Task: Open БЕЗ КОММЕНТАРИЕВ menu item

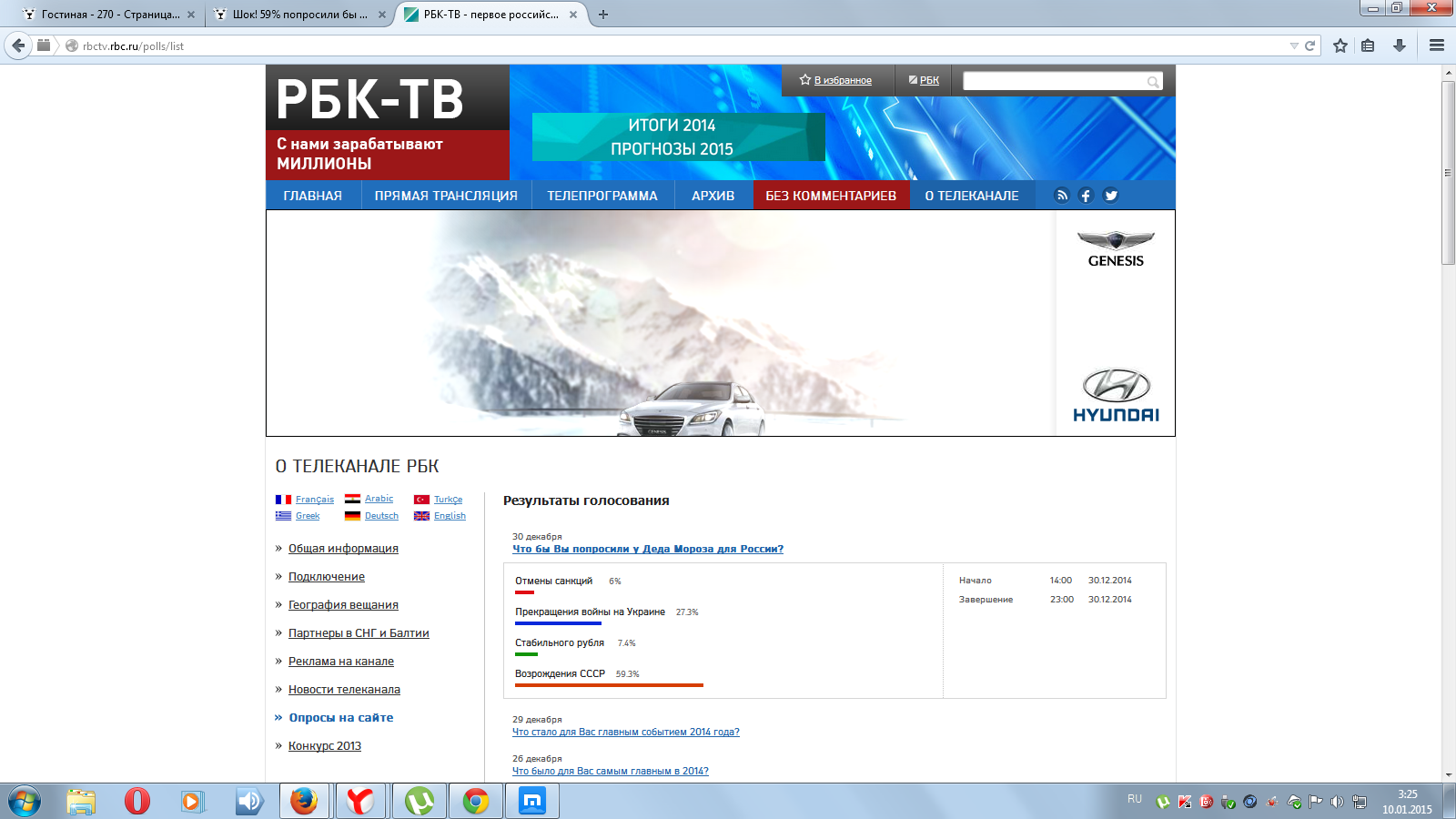Action: tap(831, 196)
